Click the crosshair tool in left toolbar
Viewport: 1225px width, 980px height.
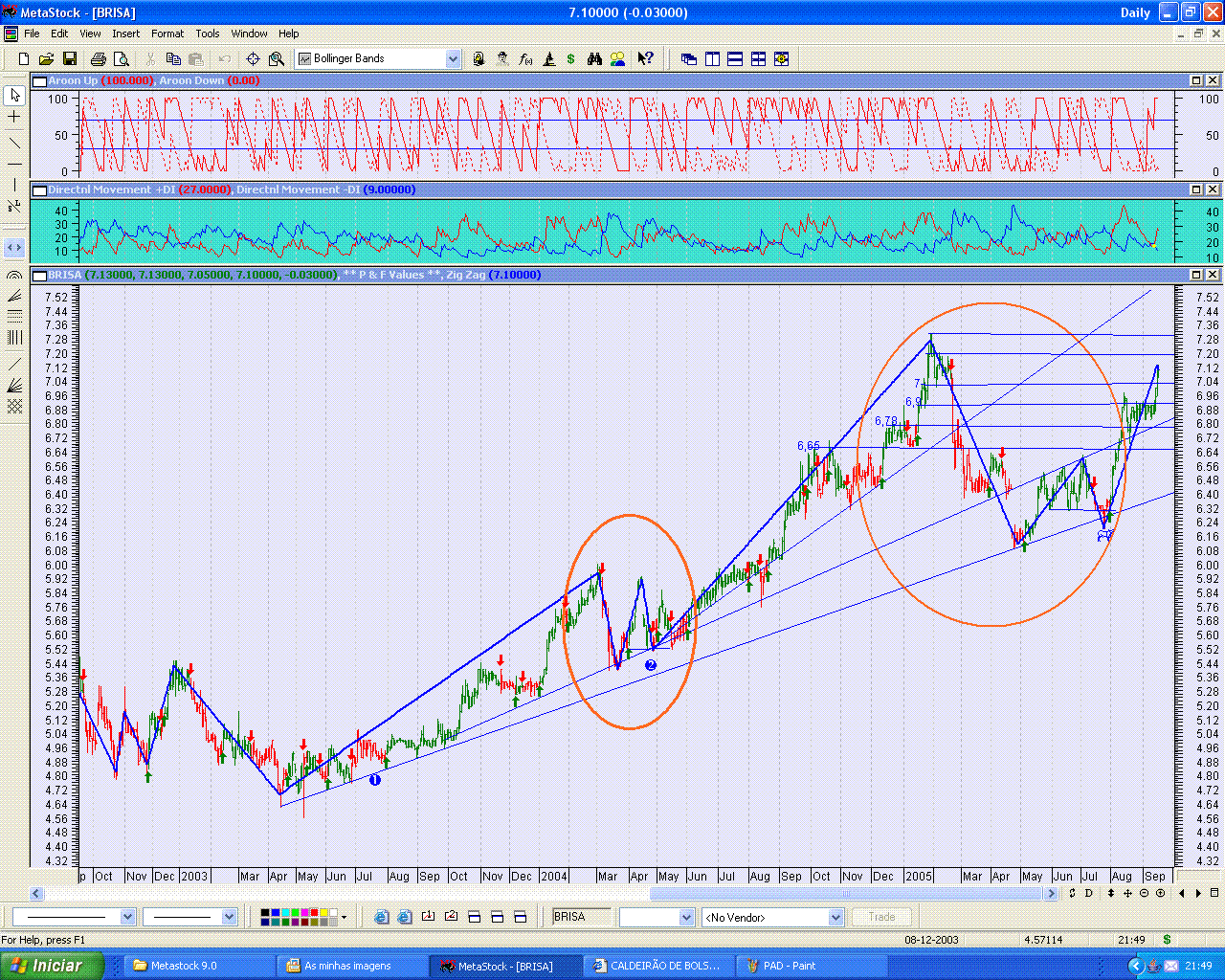(x=14, y=117)
